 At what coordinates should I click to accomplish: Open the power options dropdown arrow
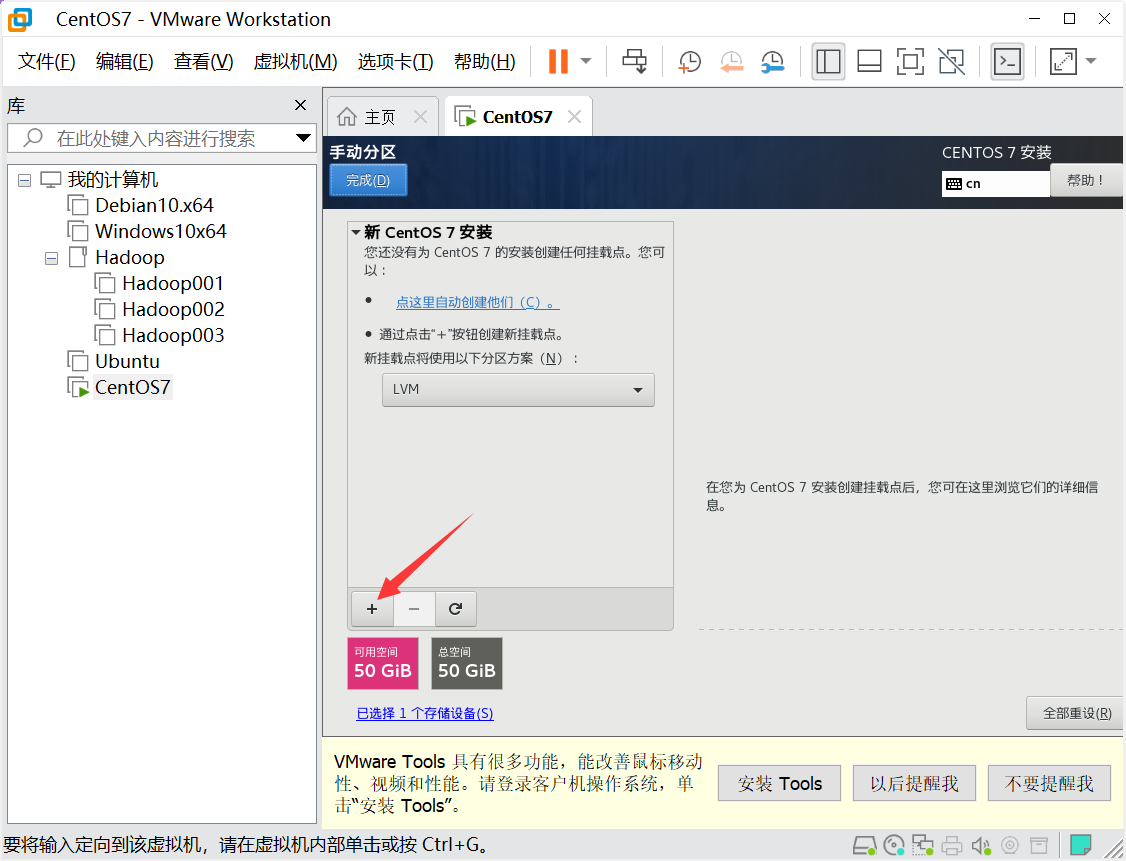click(586, 61)
